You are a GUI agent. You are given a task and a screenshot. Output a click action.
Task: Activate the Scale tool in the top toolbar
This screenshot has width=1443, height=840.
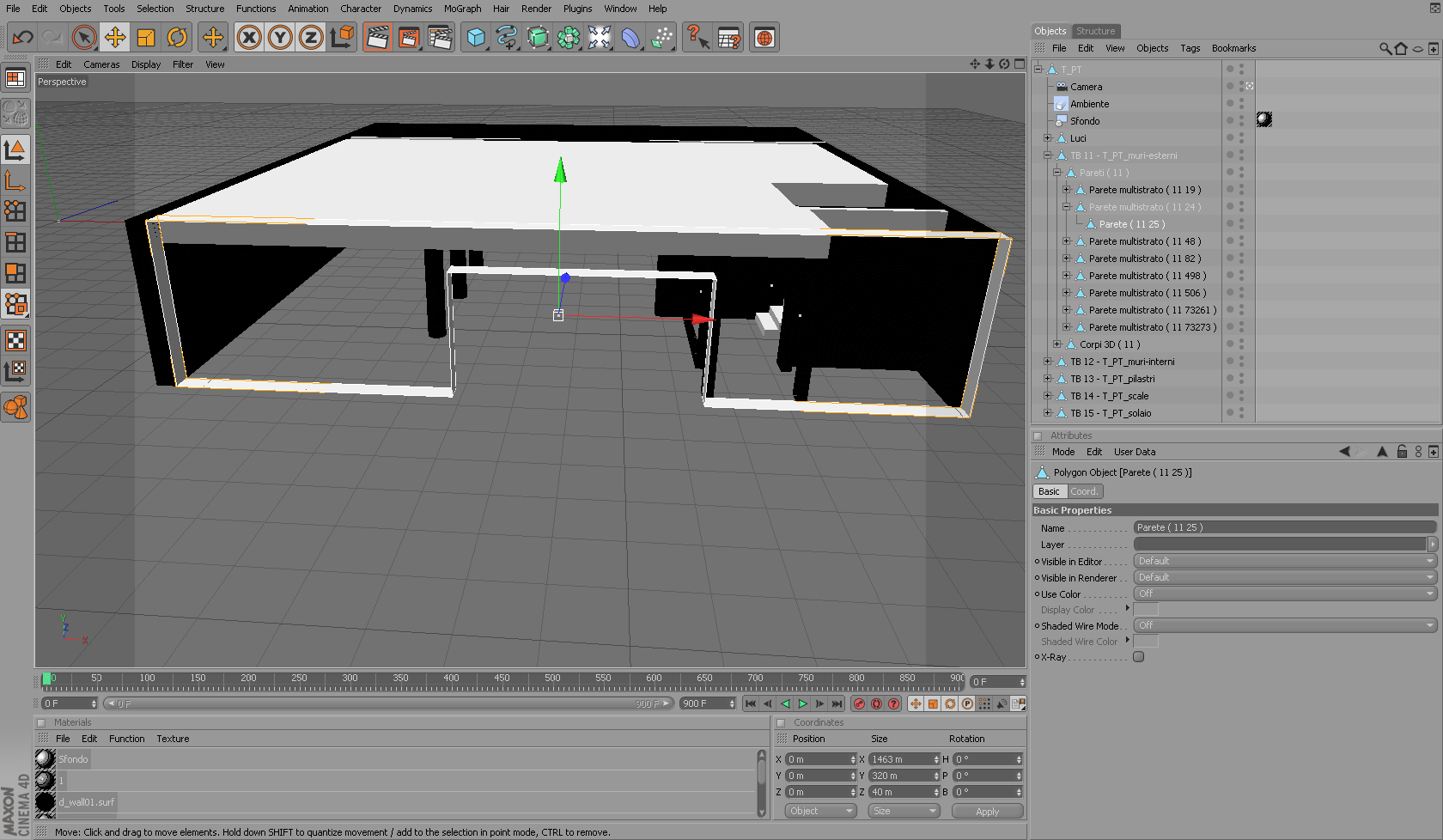tap(146, 38)
